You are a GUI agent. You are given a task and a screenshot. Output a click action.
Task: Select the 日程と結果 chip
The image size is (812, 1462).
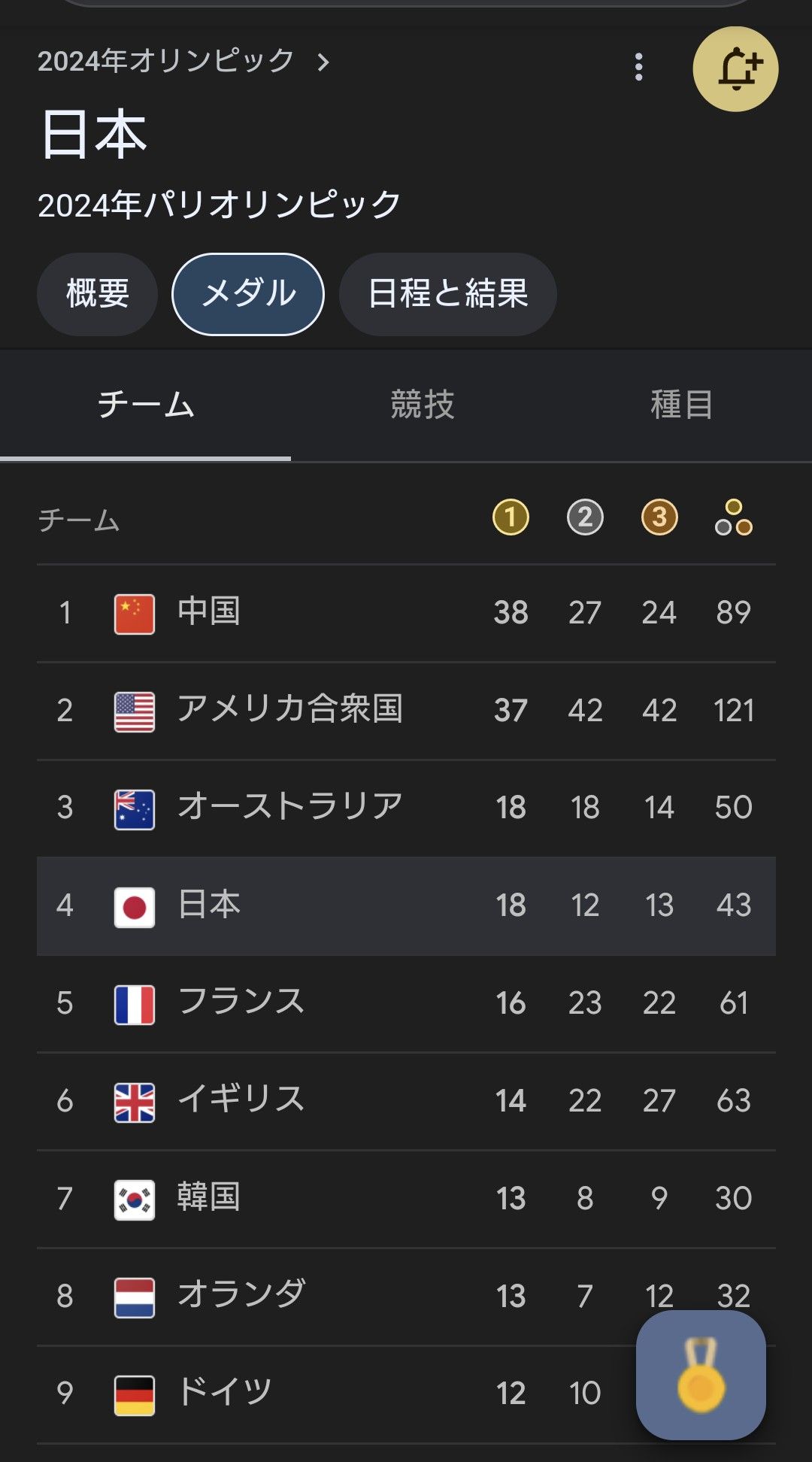click(448, 293)
